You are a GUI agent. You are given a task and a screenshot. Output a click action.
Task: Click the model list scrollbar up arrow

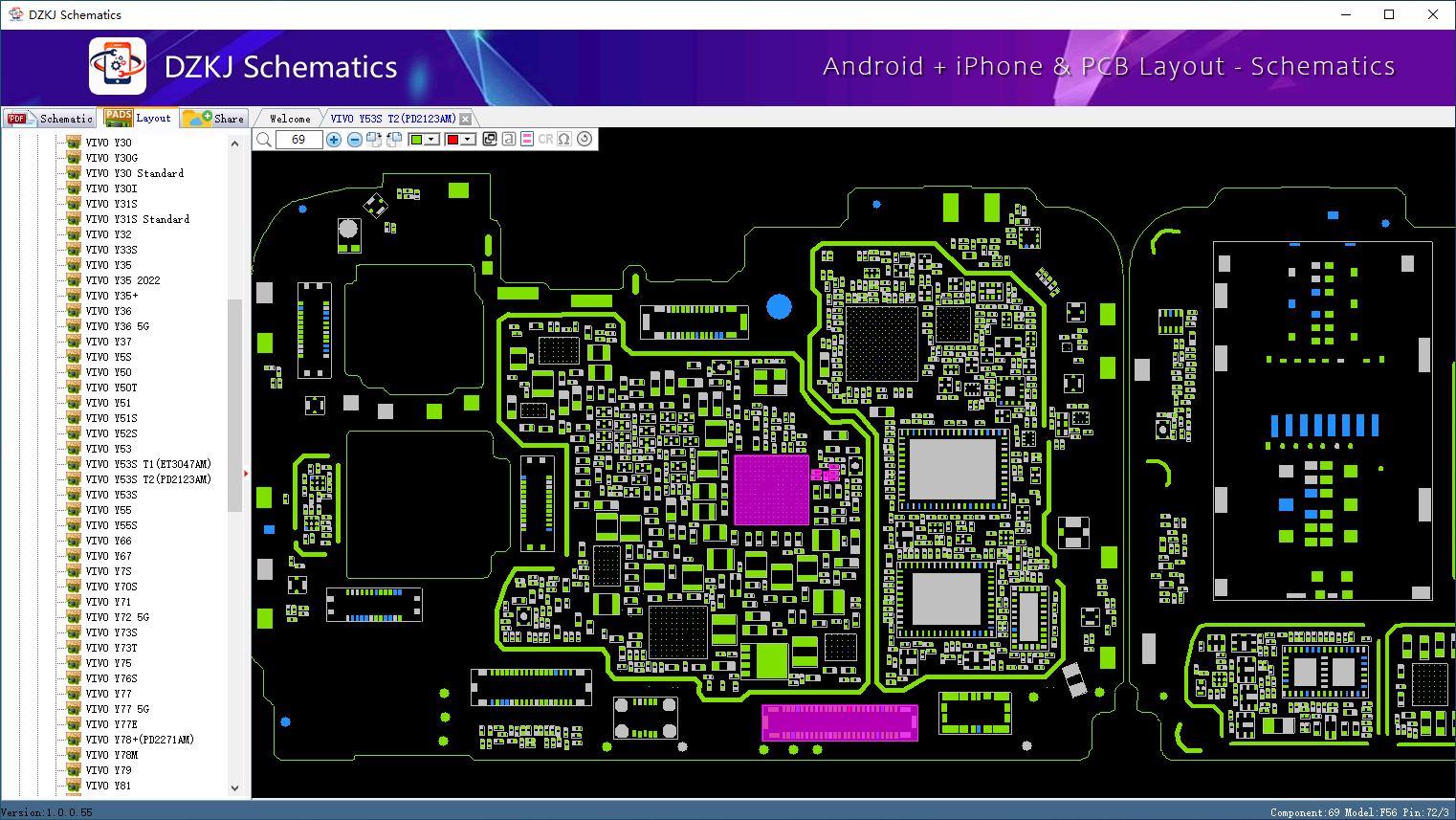click(x=234, y=144)
